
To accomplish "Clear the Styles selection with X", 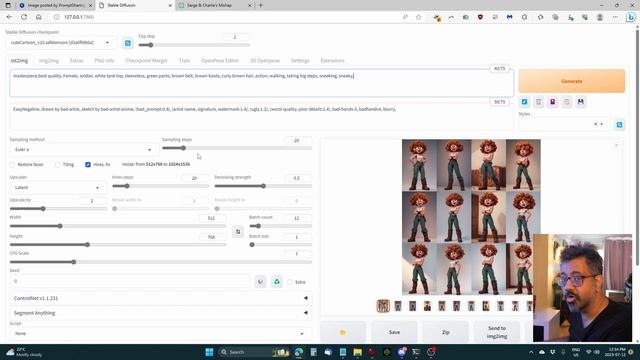I will click(596, 124).
